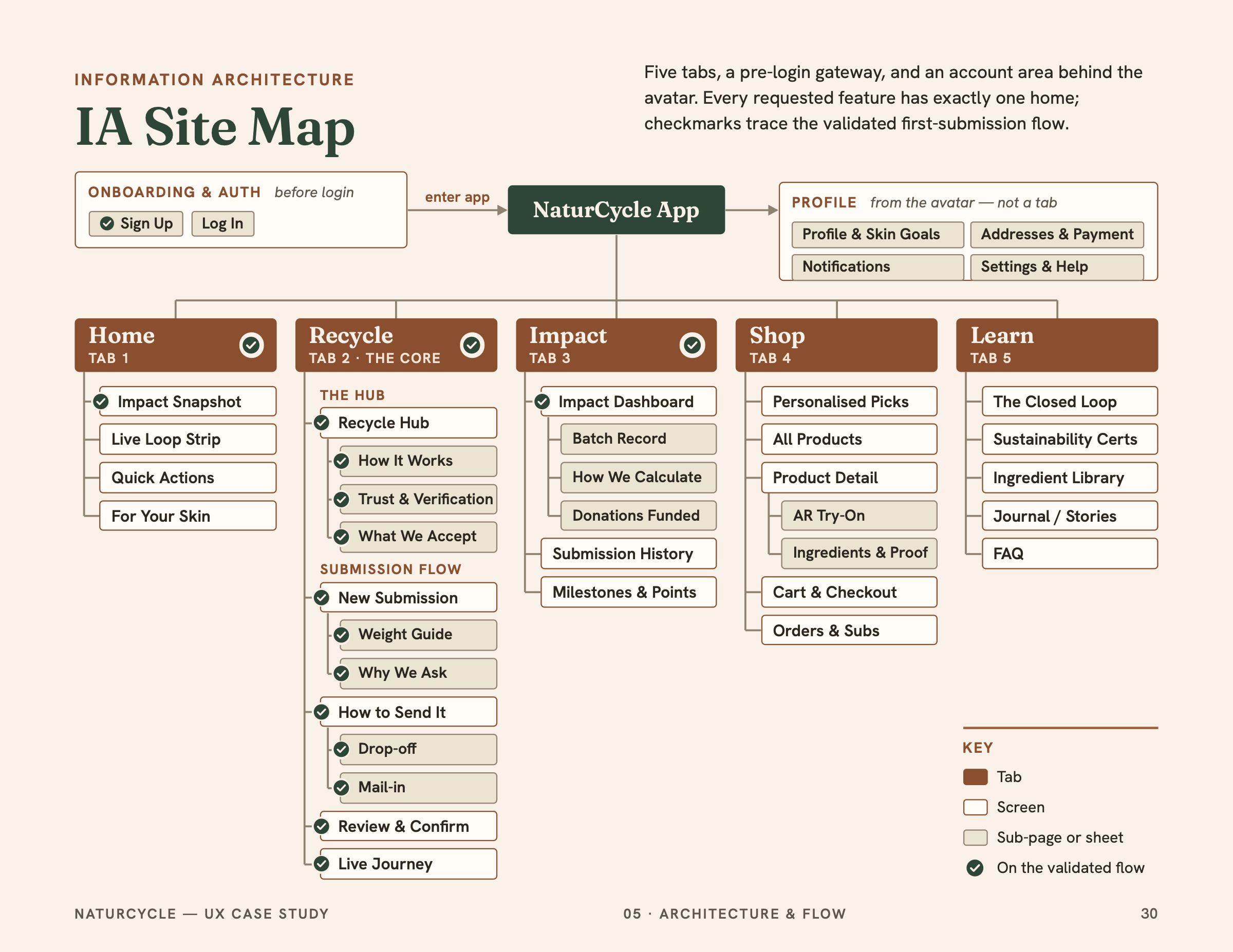Image resolution: width=1233 pixels, height=952 pixels.
Task: Select the Submission History screen
Action: coord(628,554)
